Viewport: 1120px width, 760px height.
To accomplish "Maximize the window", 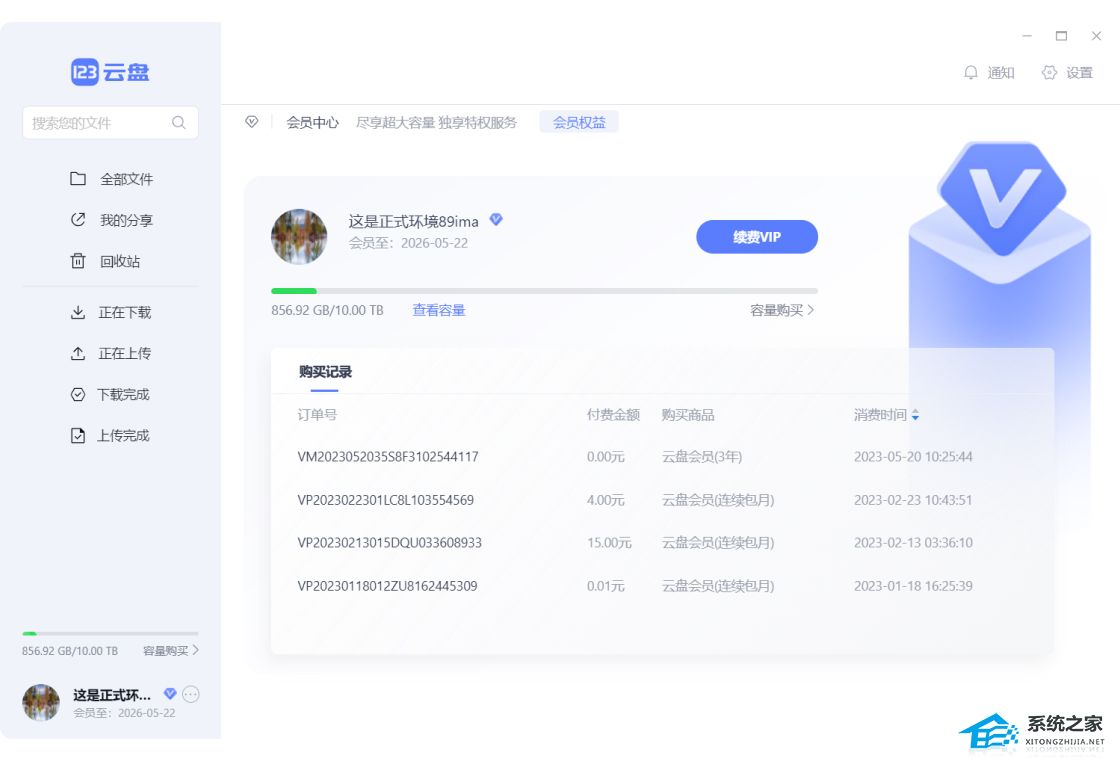I will (1061, 36).
